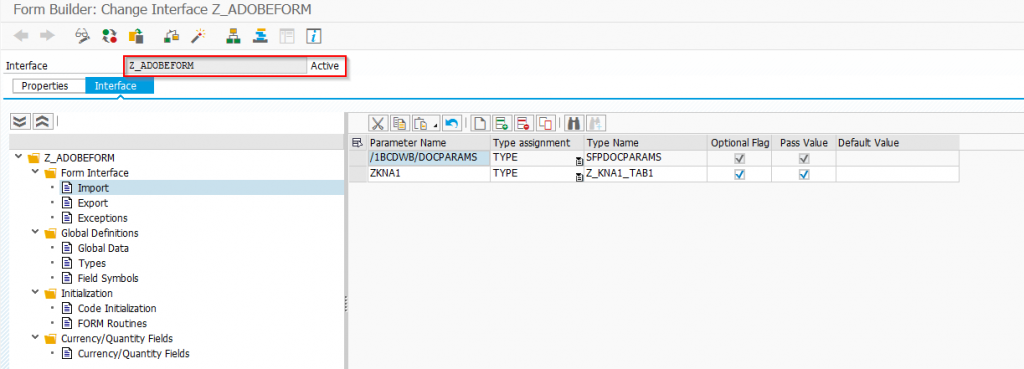Screen dimensions: 1024x369
Task: Open the Currency/Quantity Fields leaf node
Action: pyautogui.click(x=133, y=353)
